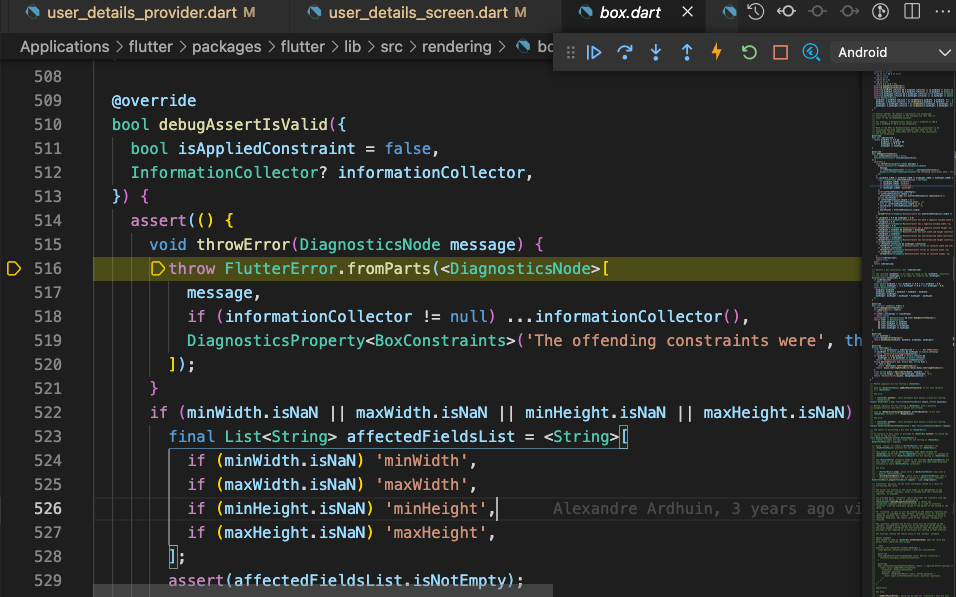Toggle a breakpoint beside line 522

(x=14, y=413)
